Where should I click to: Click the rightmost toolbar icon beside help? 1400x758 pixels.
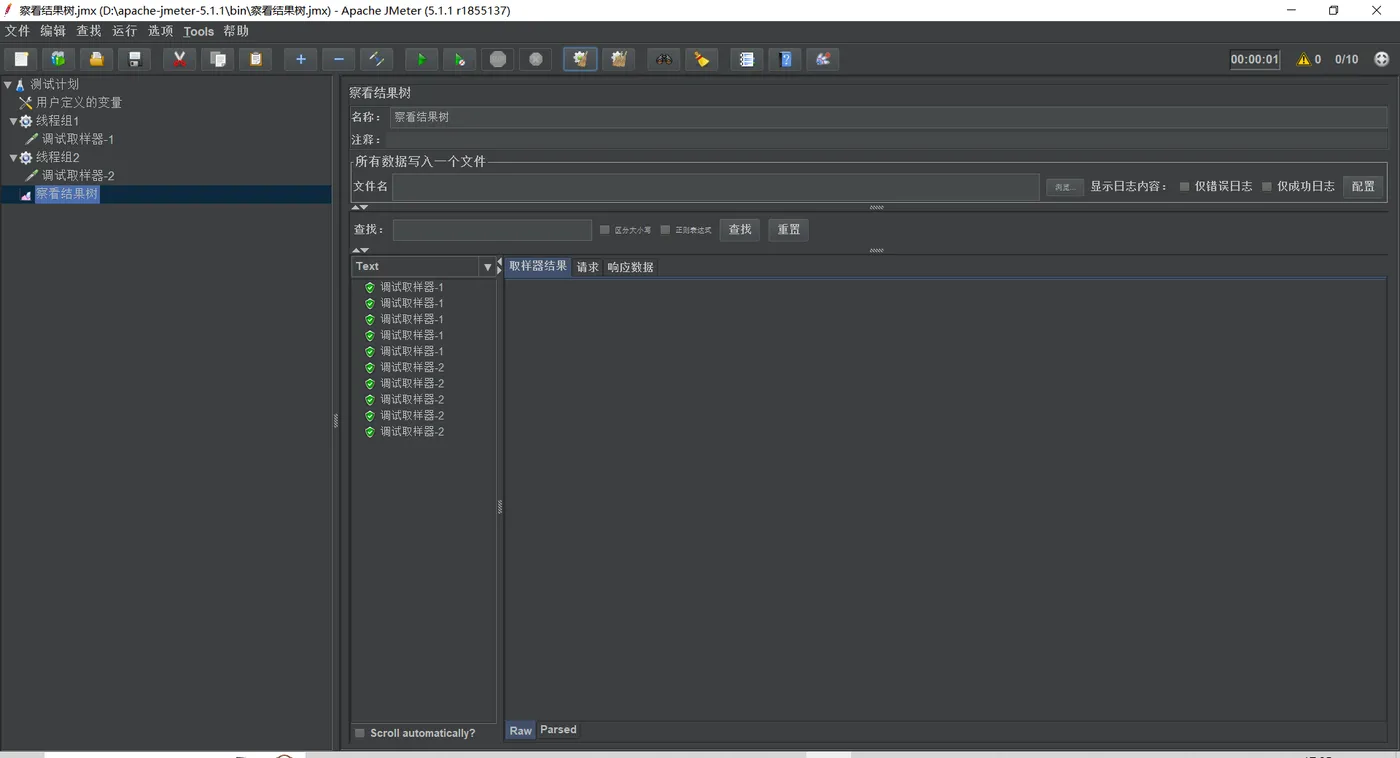tap(823, 59)
